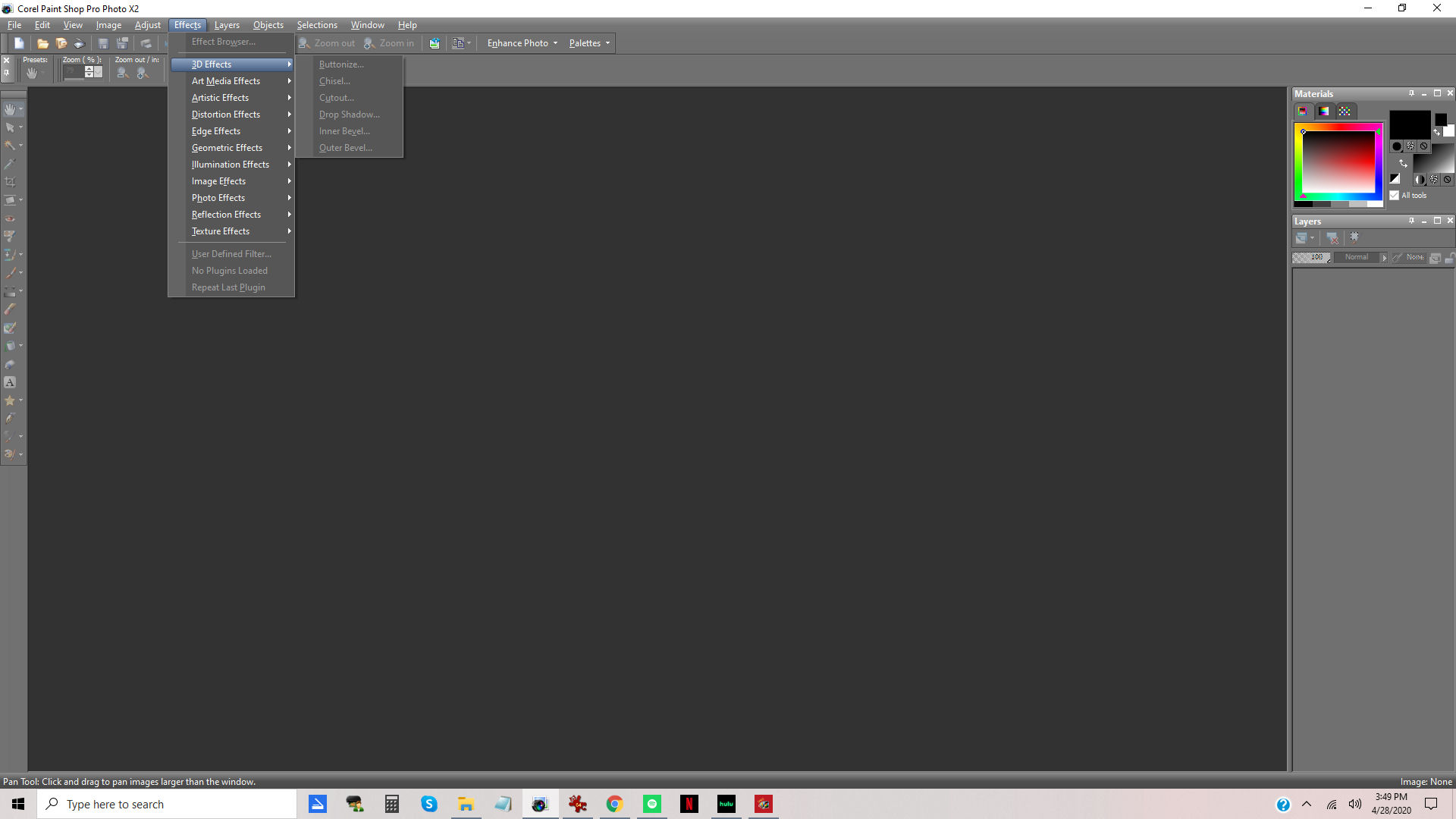
Task: Toggle the layer lock transparency icon
Action: point(1449,258)
